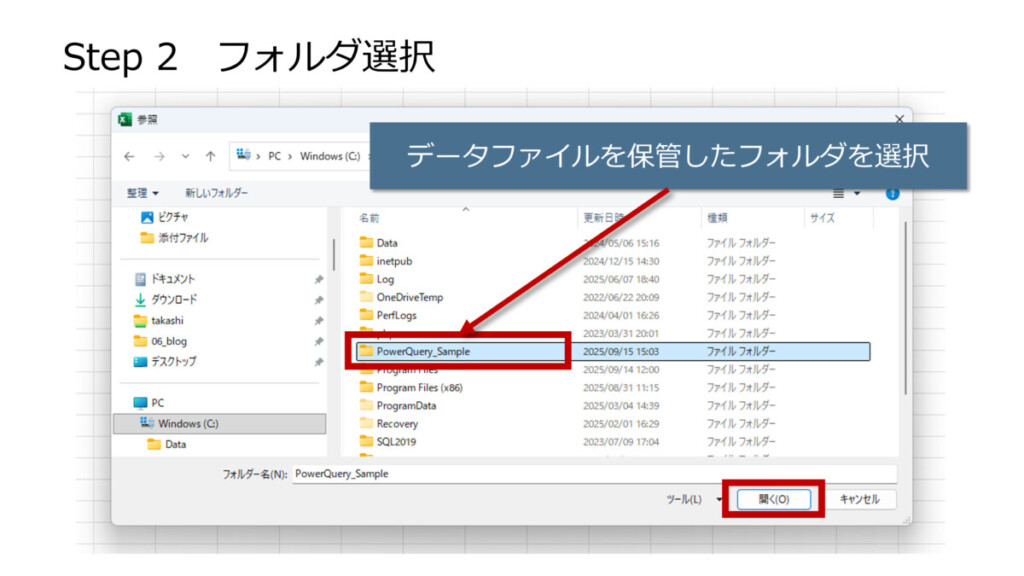Click the date 2025/09/15 15:03
Viewport: 1024px width, 576px height.
click(621, 351)
